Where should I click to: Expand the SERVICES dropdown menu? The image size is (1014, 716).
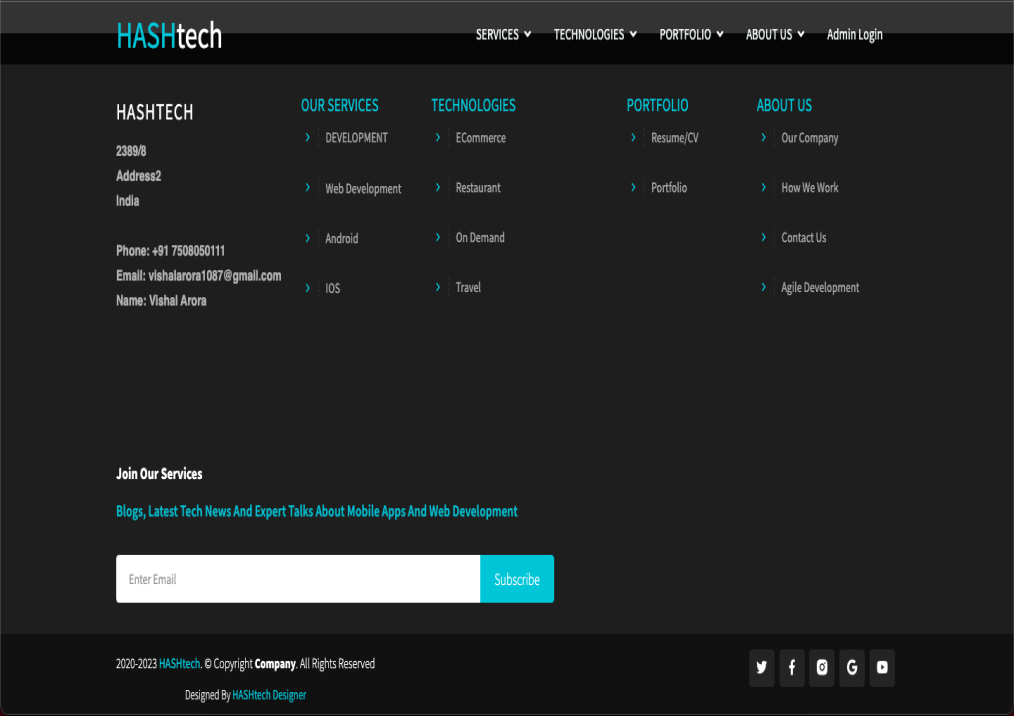[503, 35]
